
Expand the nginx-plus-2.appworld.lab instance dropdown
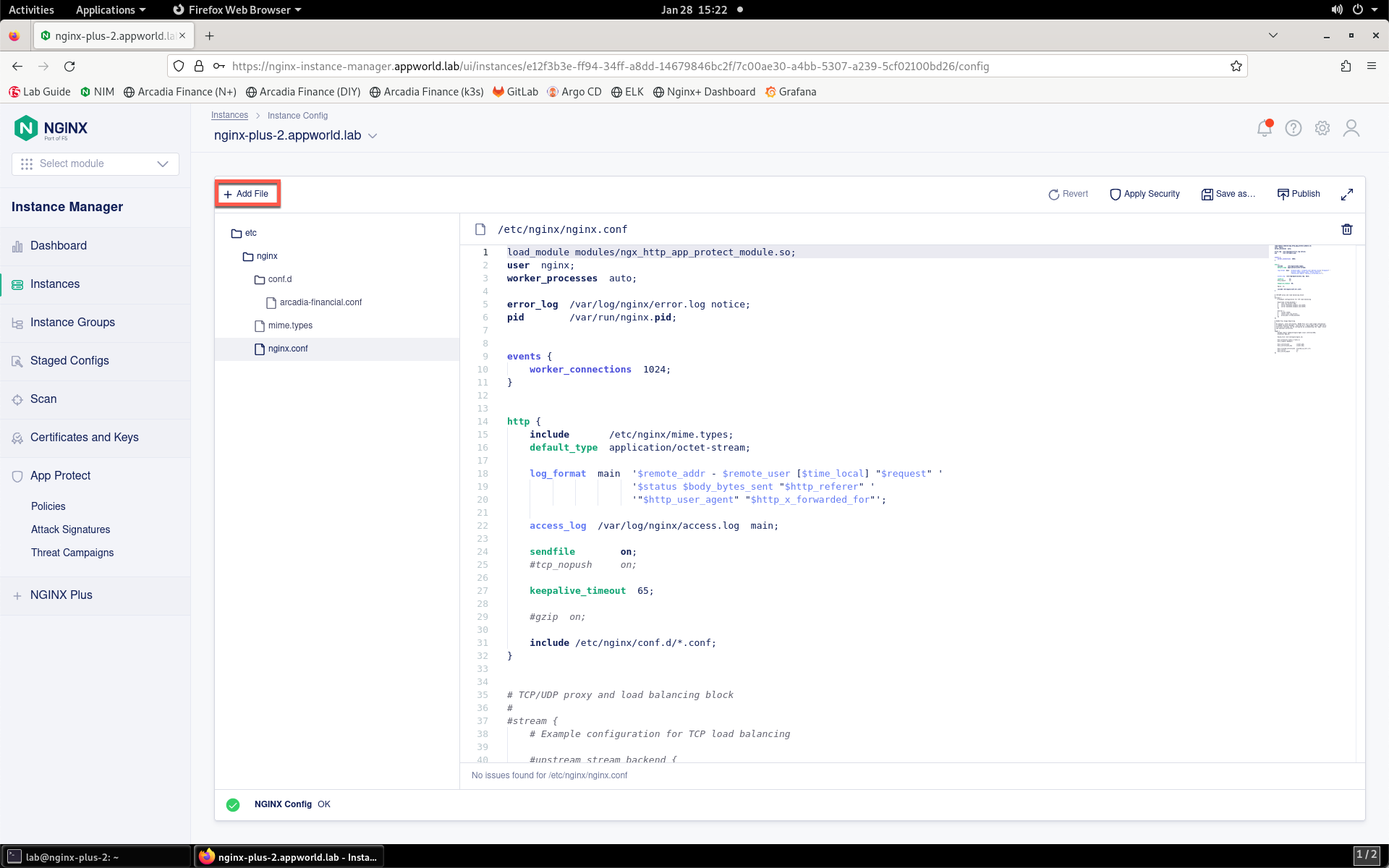pyautogui.click(x=373, y=136)
